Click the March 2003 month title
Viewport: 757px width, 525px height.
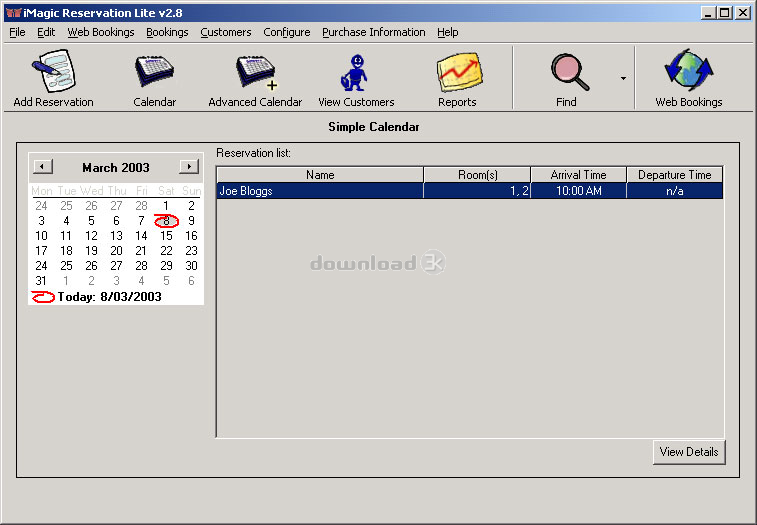tap(116, 168)
